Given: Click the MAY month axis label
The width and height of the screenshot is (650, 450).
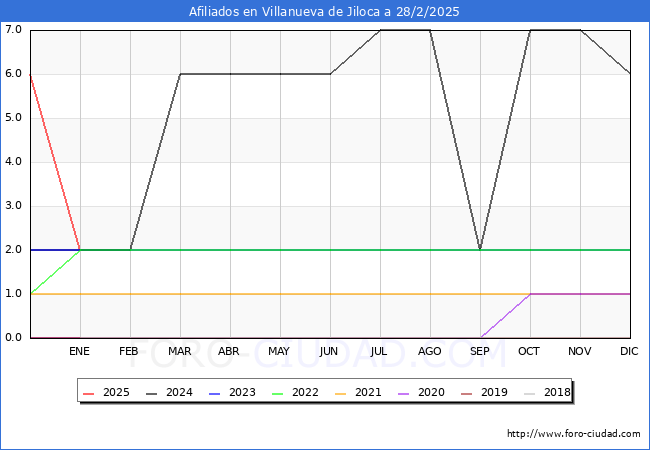Looking at the screenshot, I should click(x=279, y=351).
